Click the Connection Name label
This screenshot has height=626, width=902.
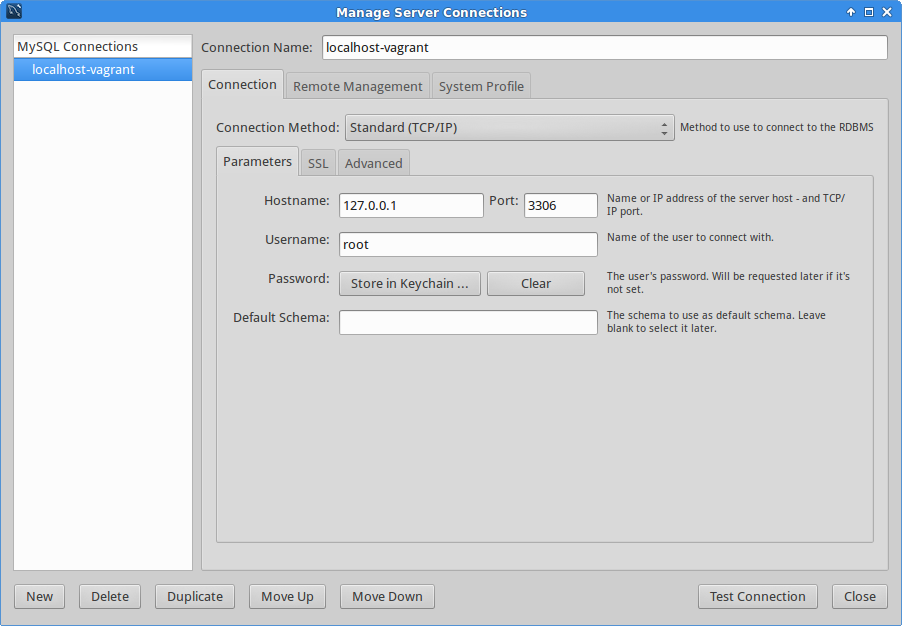coord(257,48)
